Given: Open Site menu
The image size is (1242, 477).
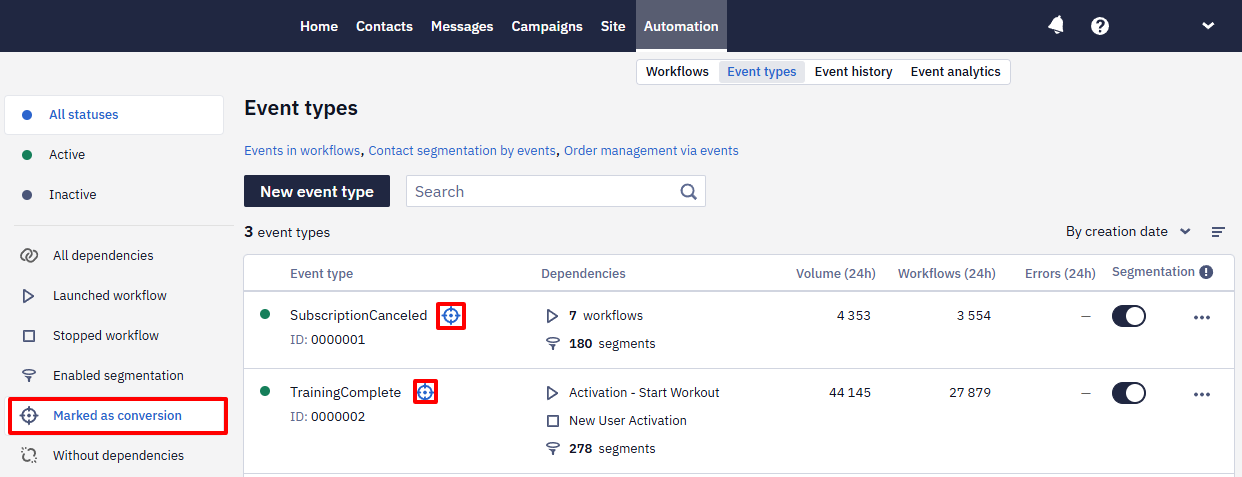Looking at the screenshot, I should point(613,26).
